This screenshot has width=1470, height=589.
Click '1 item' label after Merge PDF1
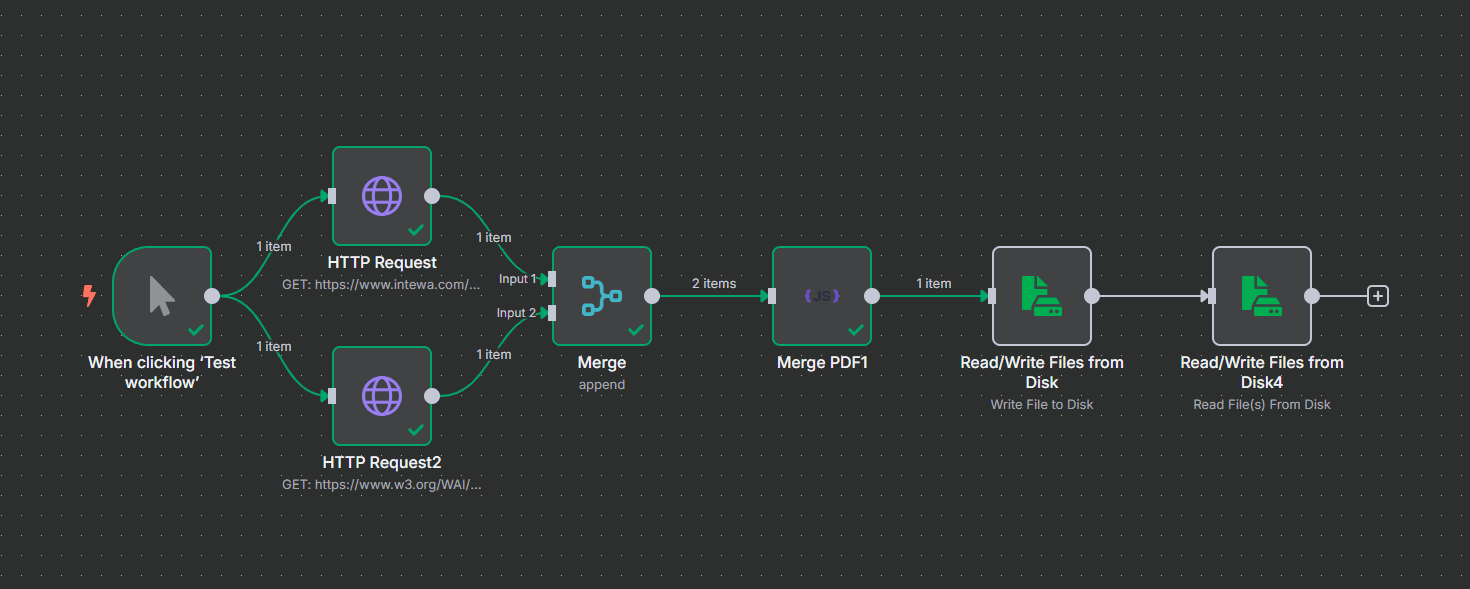point(933,284)
